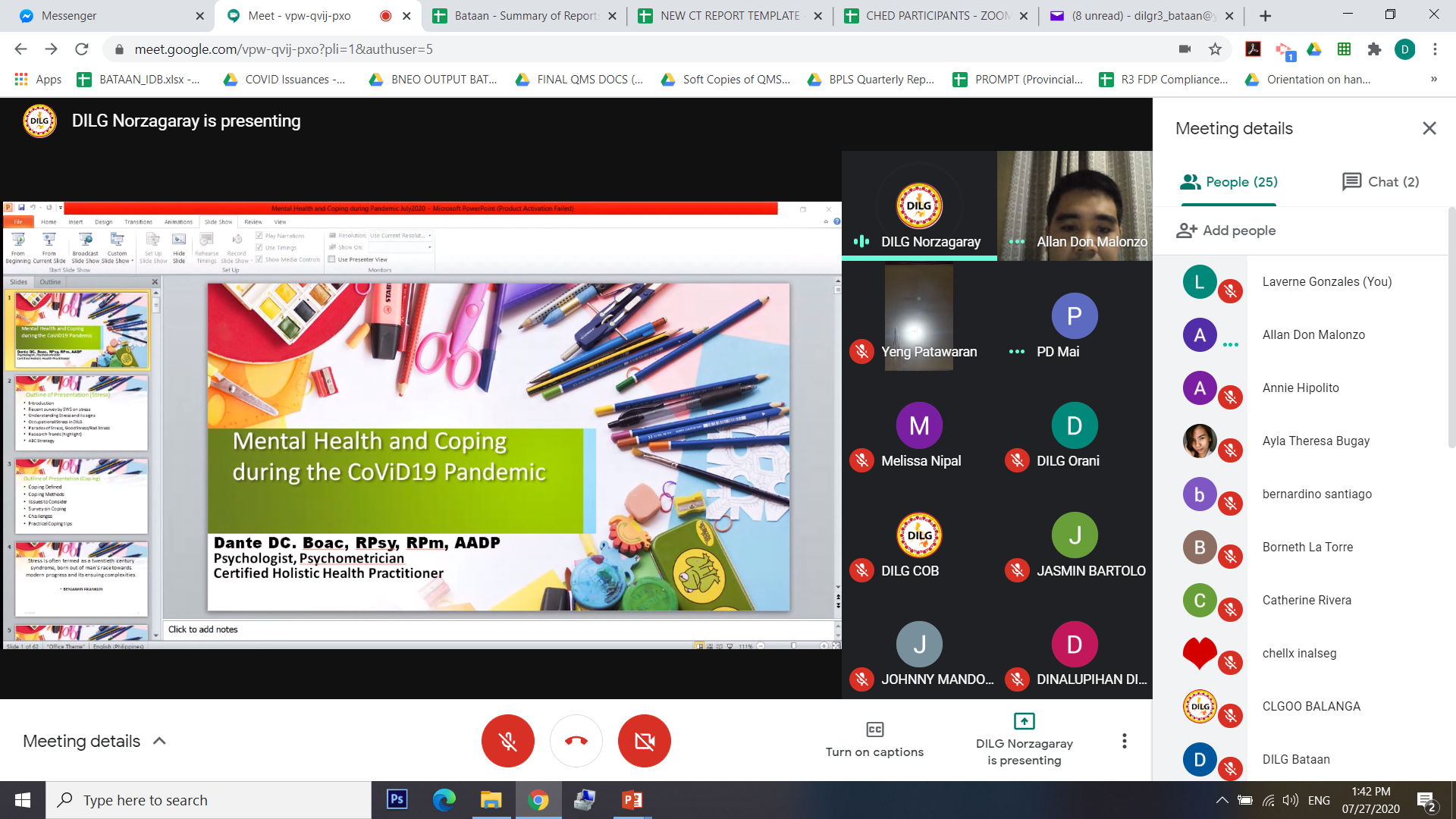Open the Chrome three-dot menu
This screenshot has height=819, width=1456.
(1435, 49)
